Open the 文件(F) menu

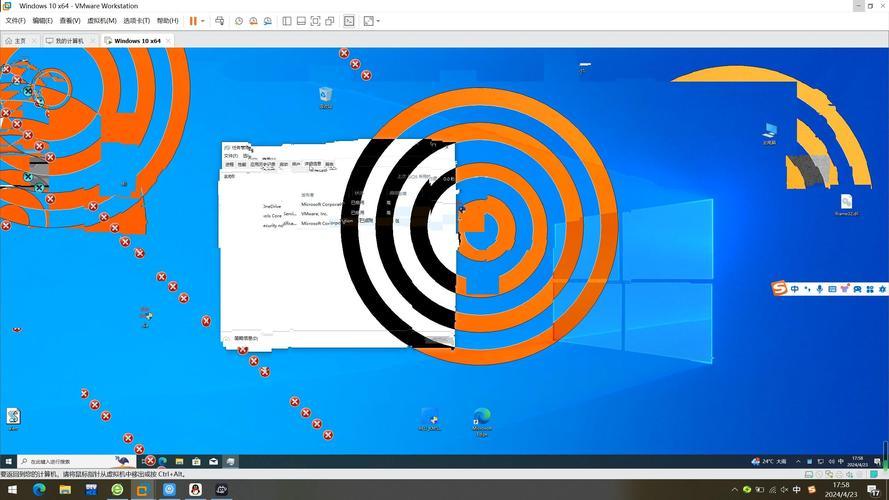(x=15, y=21)
